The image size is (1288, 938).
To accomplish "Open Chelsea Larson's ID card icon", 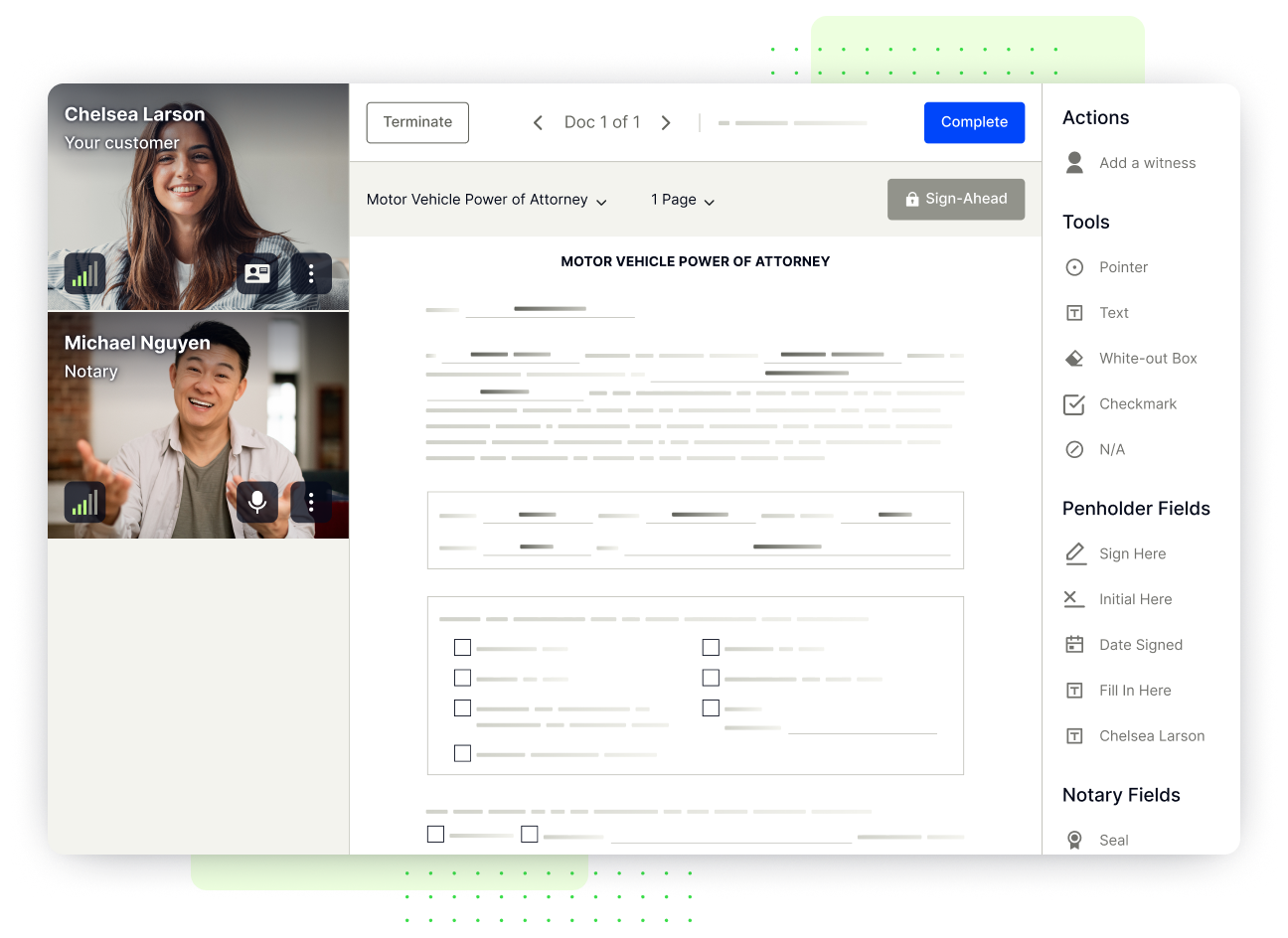I will tap(257, 273).
